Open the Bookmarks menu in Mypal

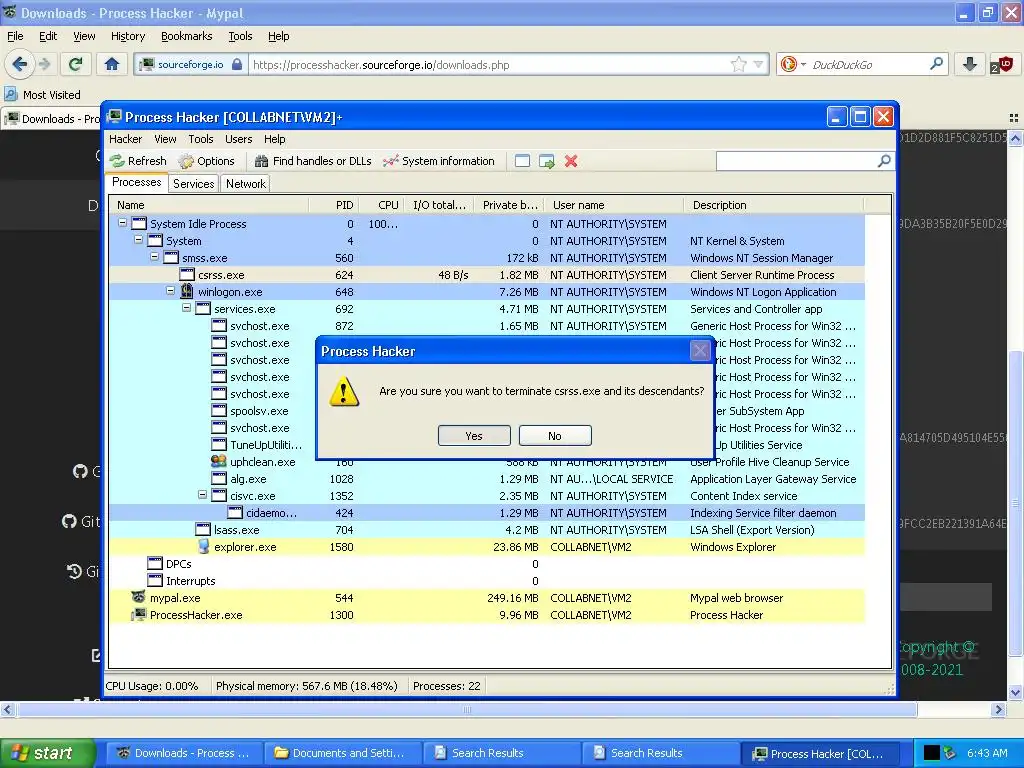[187, 37]
